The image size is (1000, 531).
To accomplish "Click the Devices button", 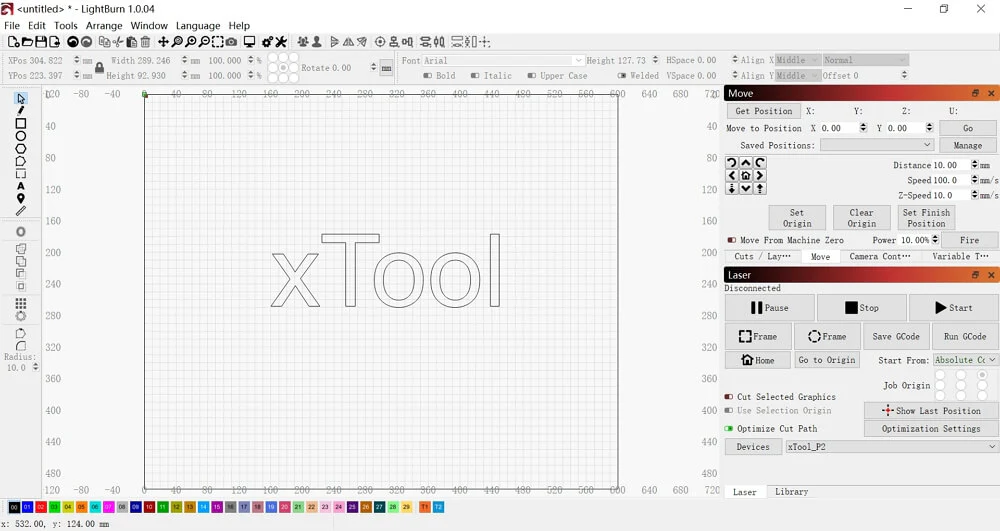I will click(753, 447).
